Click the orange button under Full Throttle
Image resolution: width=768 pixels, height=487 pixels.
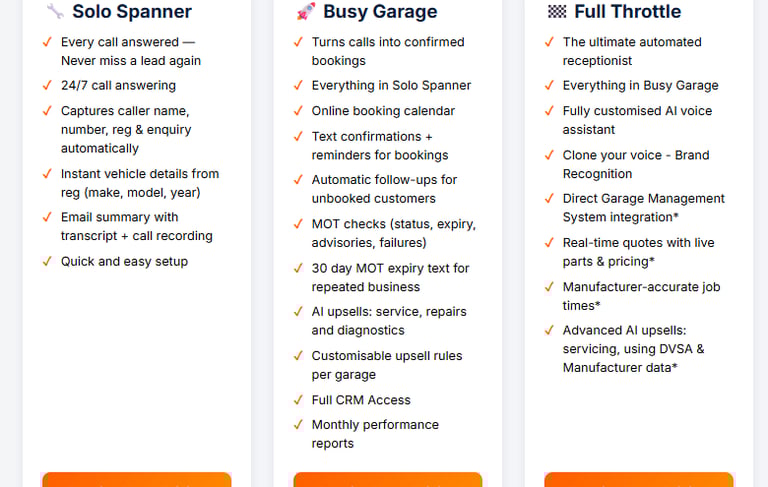639,480
